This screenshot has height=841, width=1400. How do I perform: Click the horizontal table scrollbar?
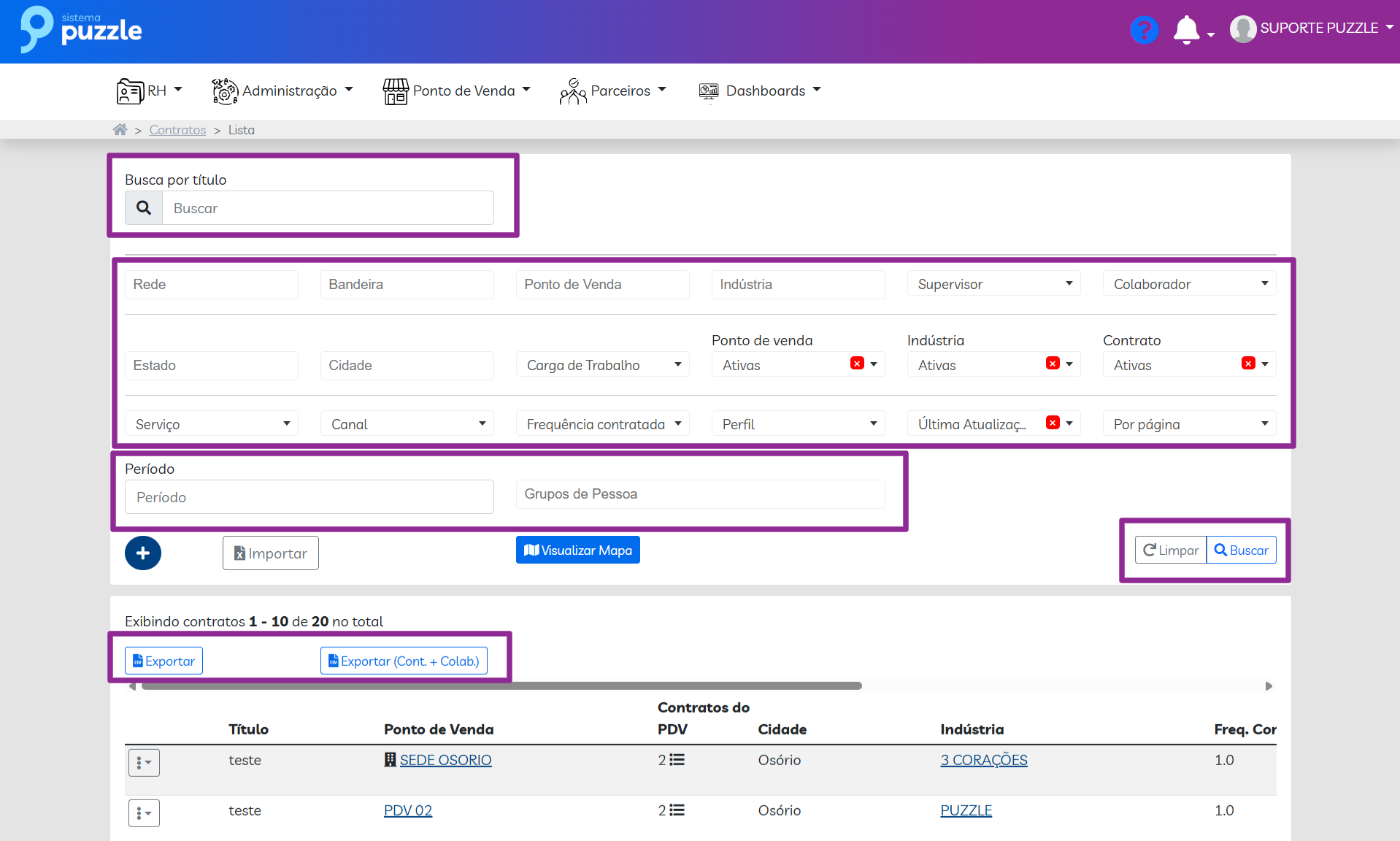(x=501, y=686)
